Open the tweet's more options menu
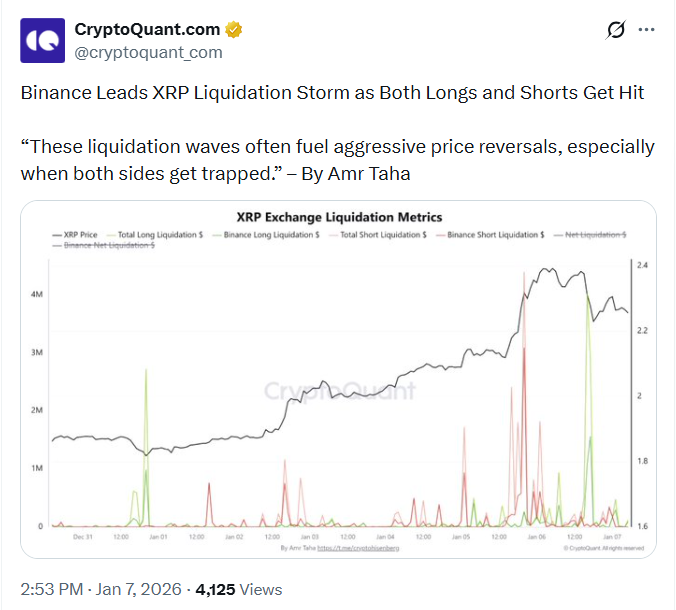676x610 pixels. pyautogui.click(x=651, y=31)
